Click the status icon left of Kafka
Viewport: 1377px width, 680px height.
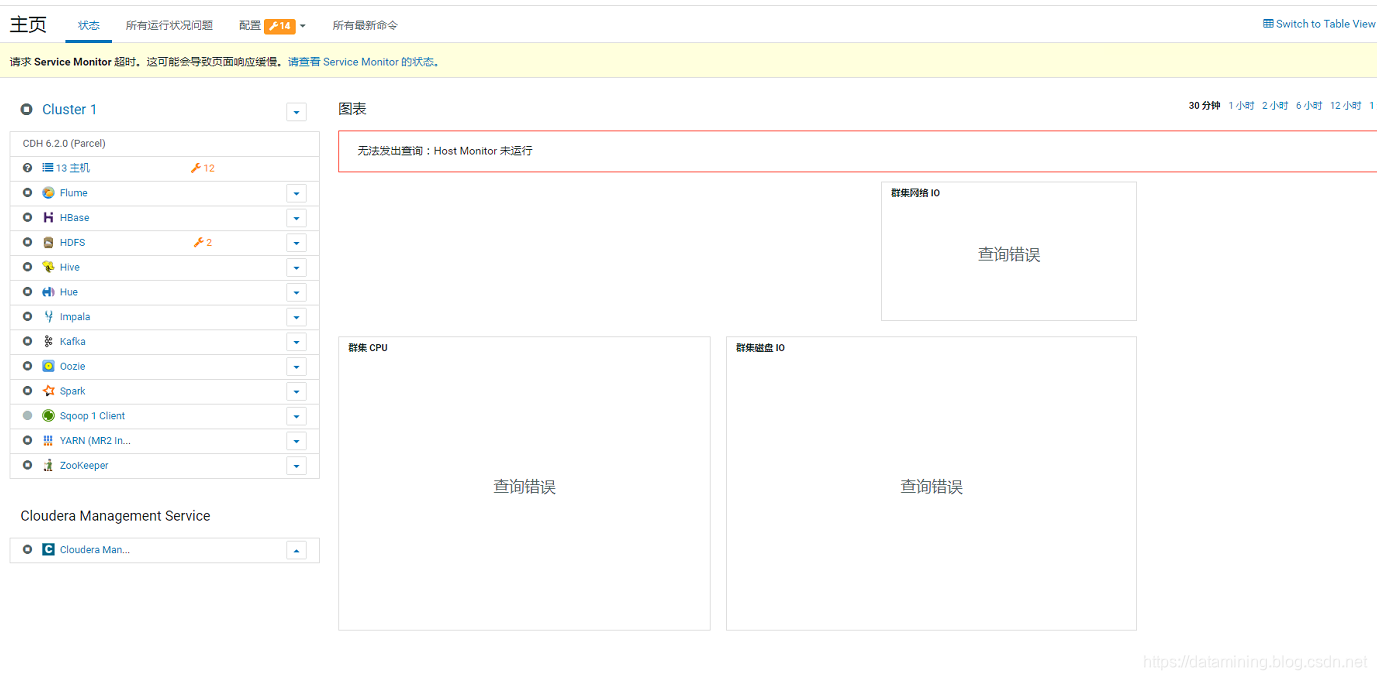click(28, 342)
